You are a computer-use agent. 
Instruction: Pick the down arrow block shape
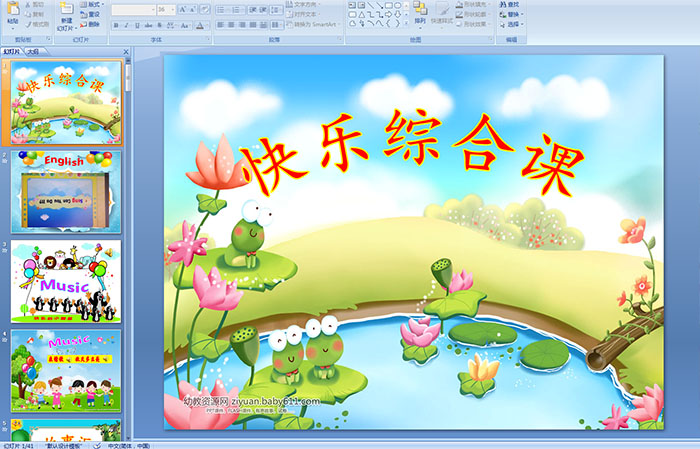pos(397,15)
